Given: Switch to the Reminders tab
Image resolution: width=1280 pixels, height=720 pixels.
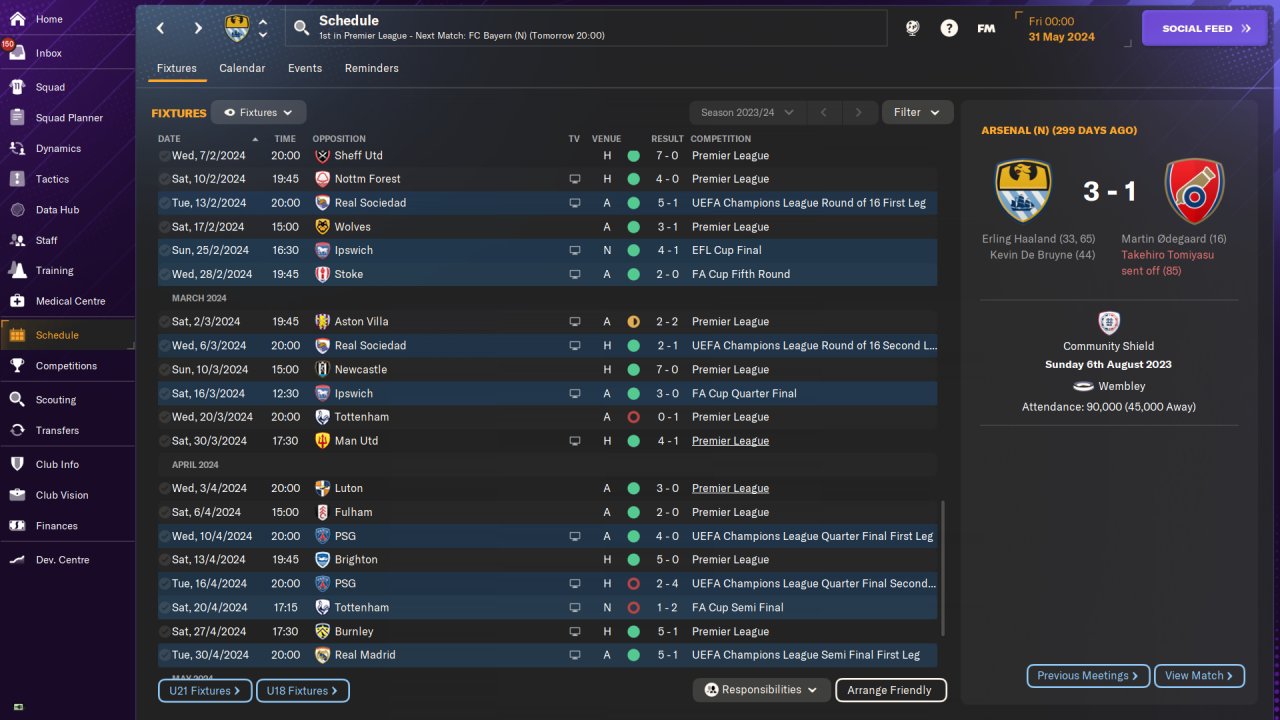Looking at the screenshot, I should click(x=372, y=68).
